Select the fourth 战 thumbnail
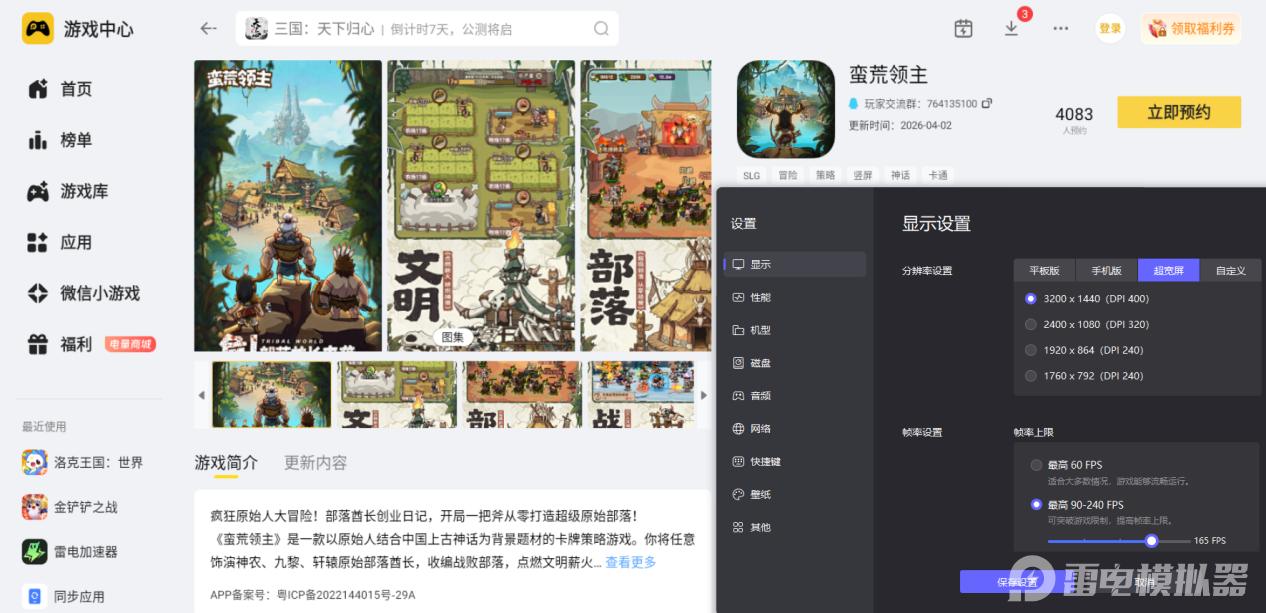Viewport: 1266px width, 613px height. 641,394
